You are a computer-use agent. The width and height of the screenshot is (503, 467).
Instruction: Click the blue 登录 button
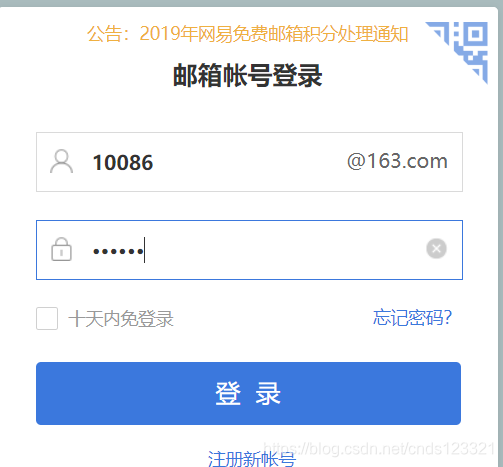click(x=248, y=393)
